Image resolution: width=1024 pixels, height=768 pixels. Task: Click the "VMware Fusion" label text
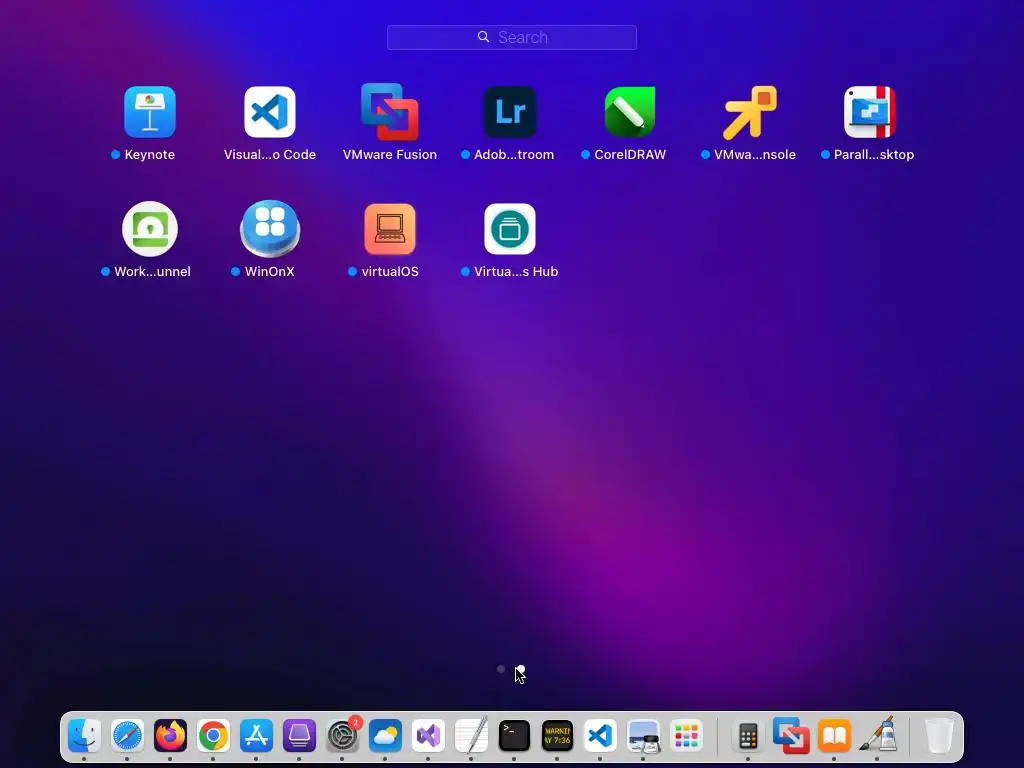coord(390,155)
